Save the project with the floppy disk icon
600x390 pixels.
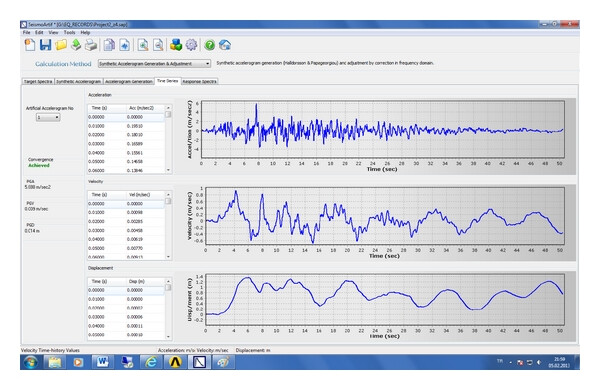coord(46,45)
